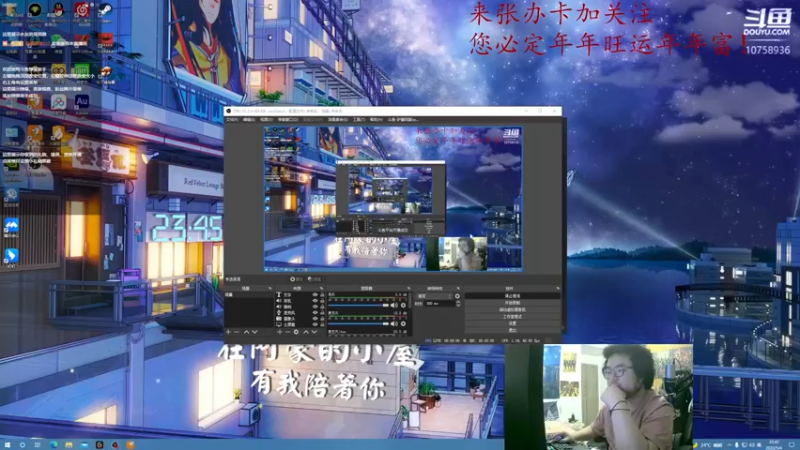Move scene up in the Scenes panel
Screen dimensions: 800x450
pyautogui.click(x=246, y=332)
